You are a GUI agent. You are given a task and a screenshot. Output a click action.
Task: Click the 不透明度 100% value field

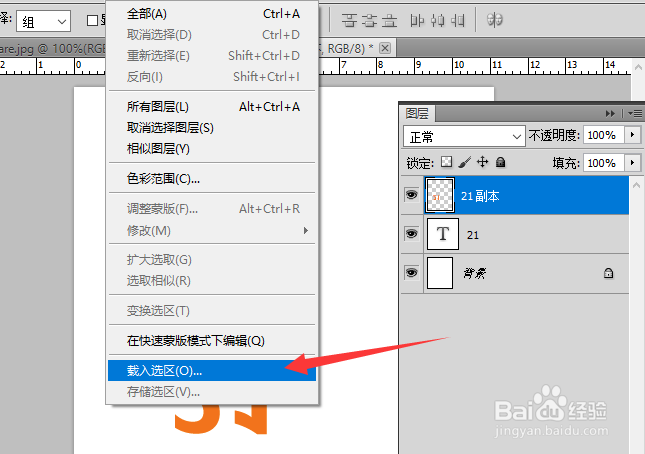point(604,135)
